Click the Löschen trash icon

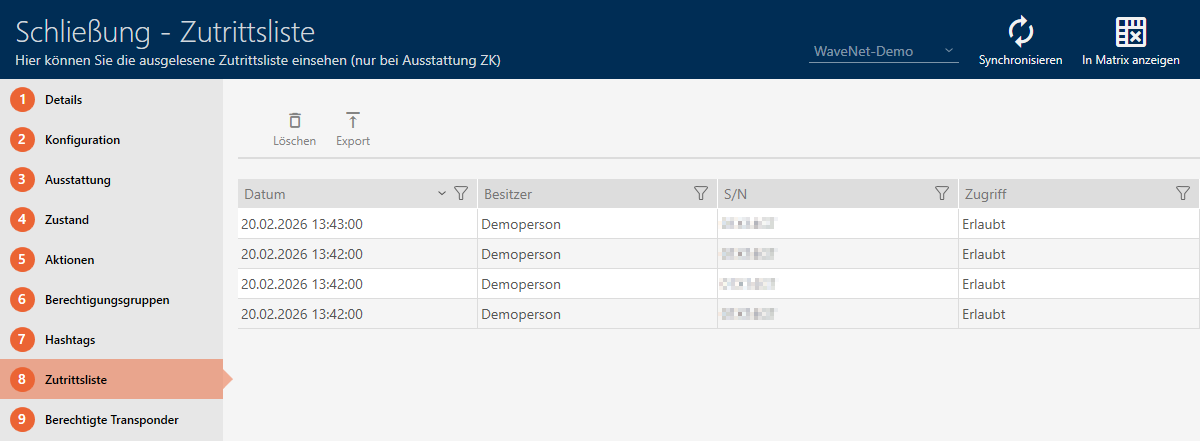click(x=294, y=120)
